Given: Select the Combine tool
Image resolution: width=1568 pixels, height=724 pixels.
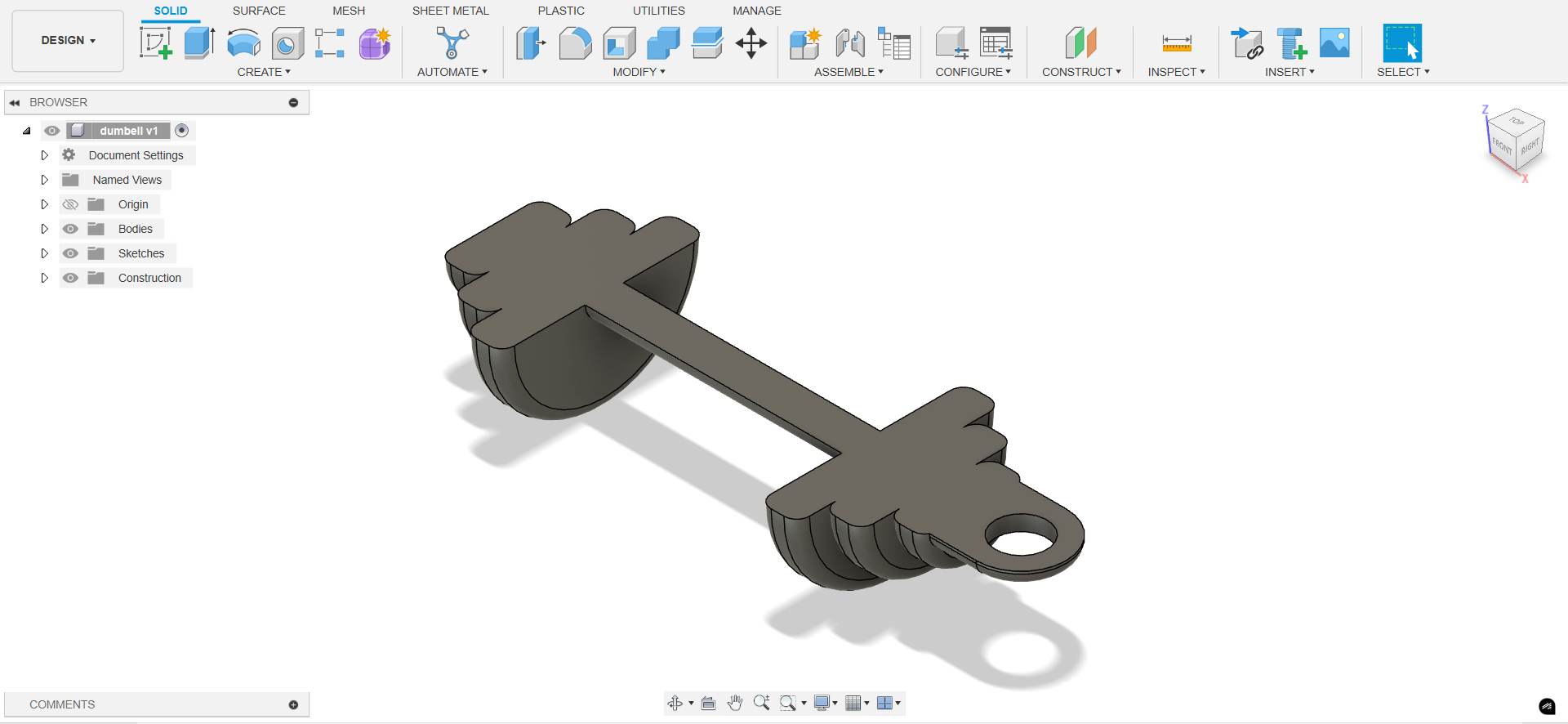Looking at the screenshot, I should point(663,43).
